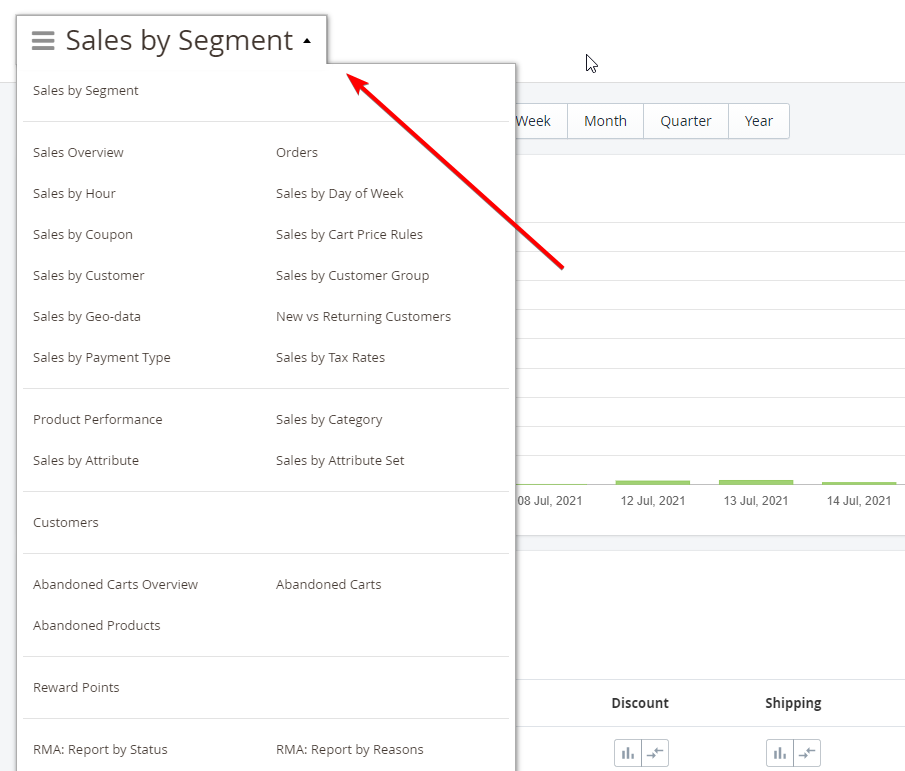The image size is (905, 771).
Task: Open the Reward Points report
Action: (x=76, y=687)
